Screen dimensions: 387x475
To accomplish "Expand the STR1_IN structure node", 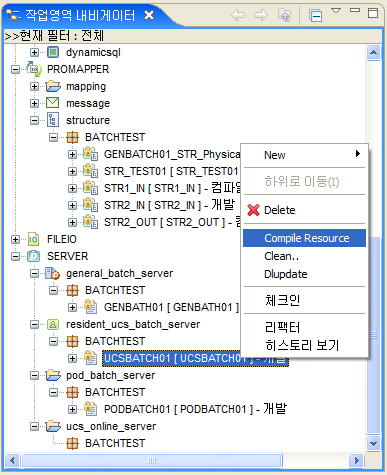I will coord(72,188).
